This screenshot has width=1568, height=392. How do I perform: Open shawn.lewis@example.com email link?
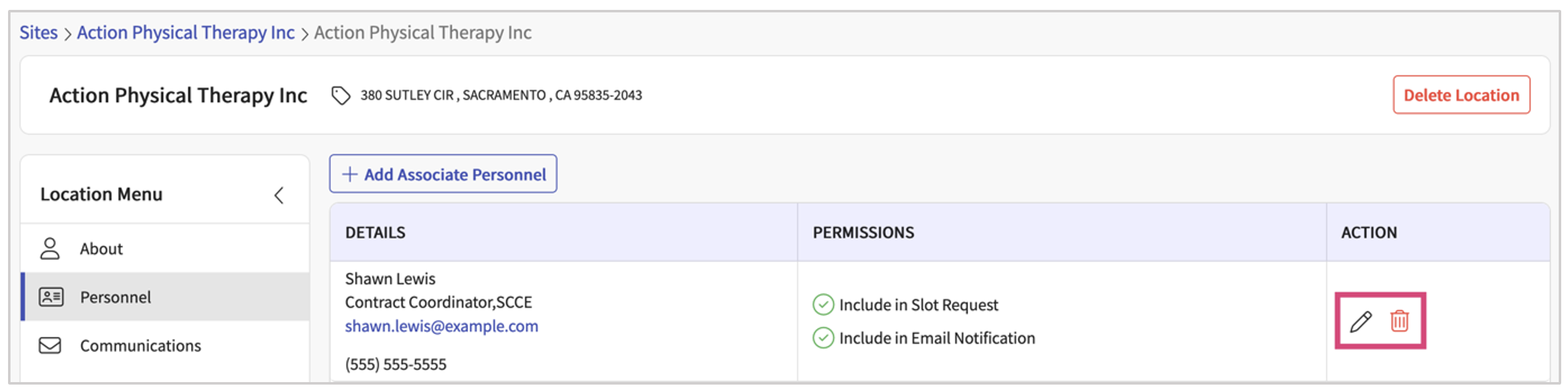coord(441,326)
